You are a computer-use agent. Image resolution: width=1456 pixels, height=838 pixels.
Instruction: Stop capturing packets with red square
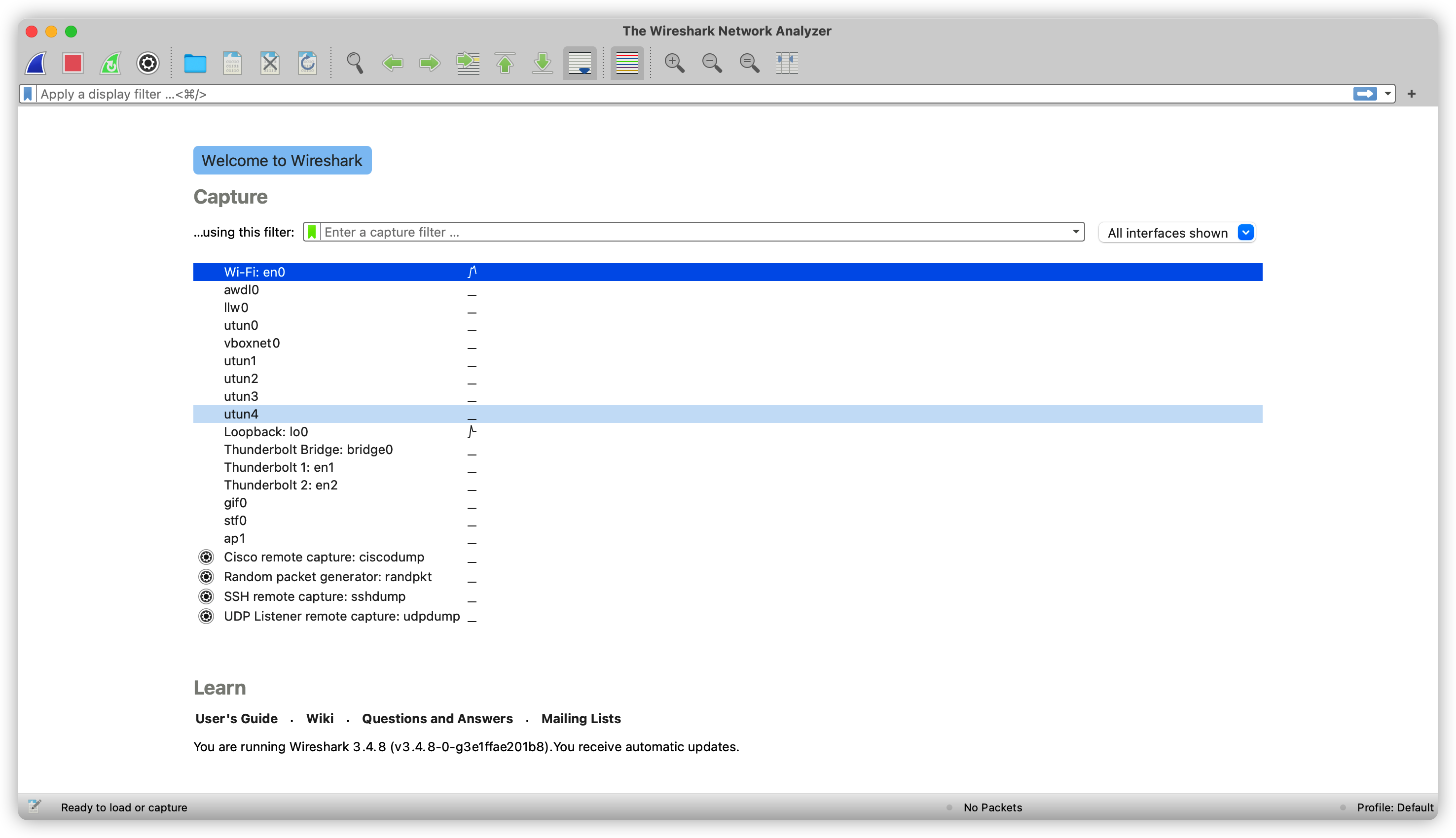click(73, 63)
